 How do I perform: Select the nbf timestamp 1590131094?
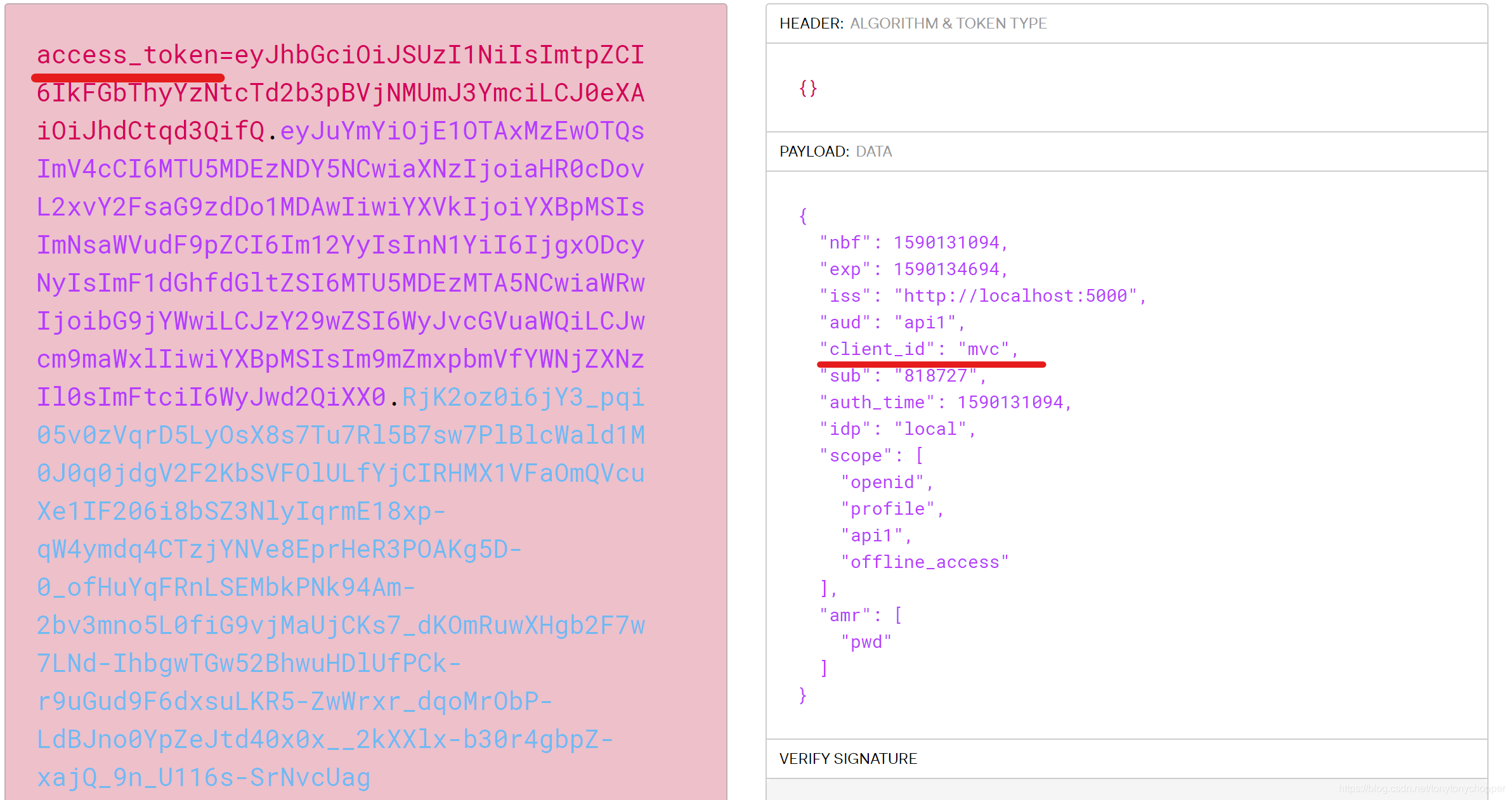(949, 242)
